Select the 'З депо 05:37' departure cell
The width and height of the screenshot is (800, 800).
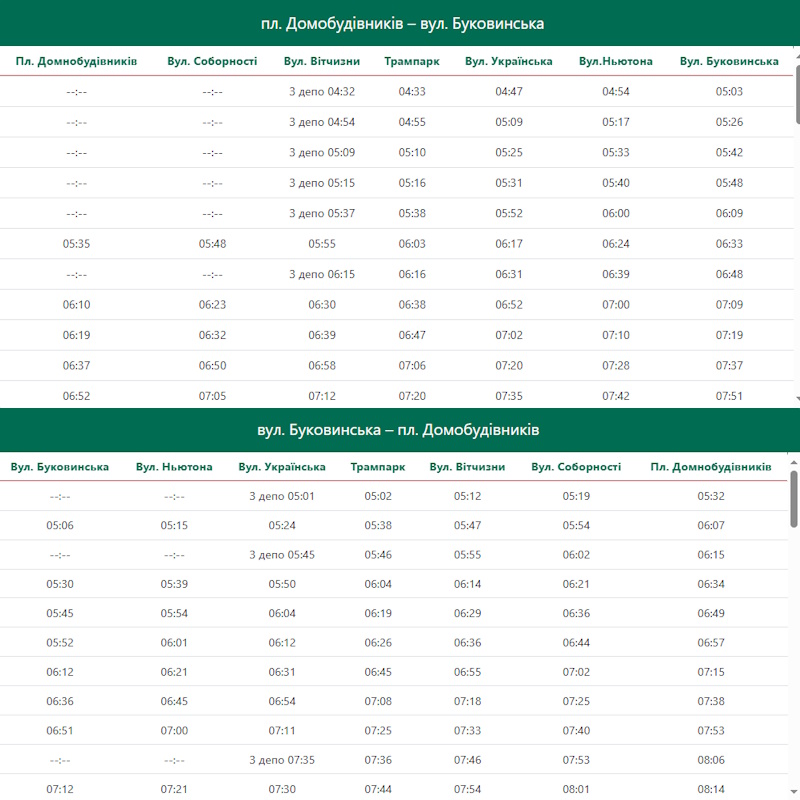pos(321,213)
